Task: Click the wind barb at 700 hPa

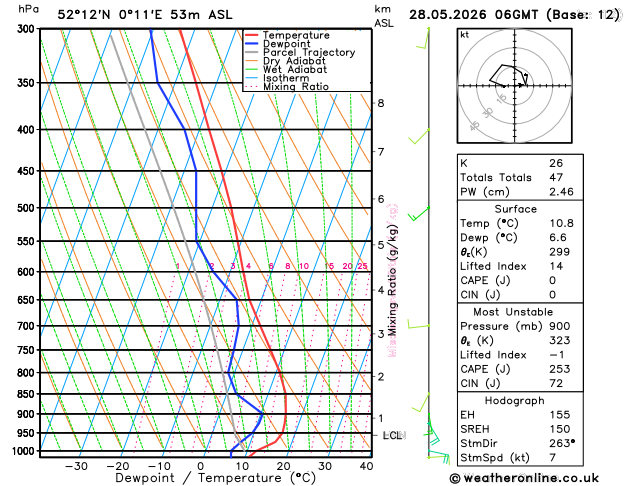Action: point(418,324)
